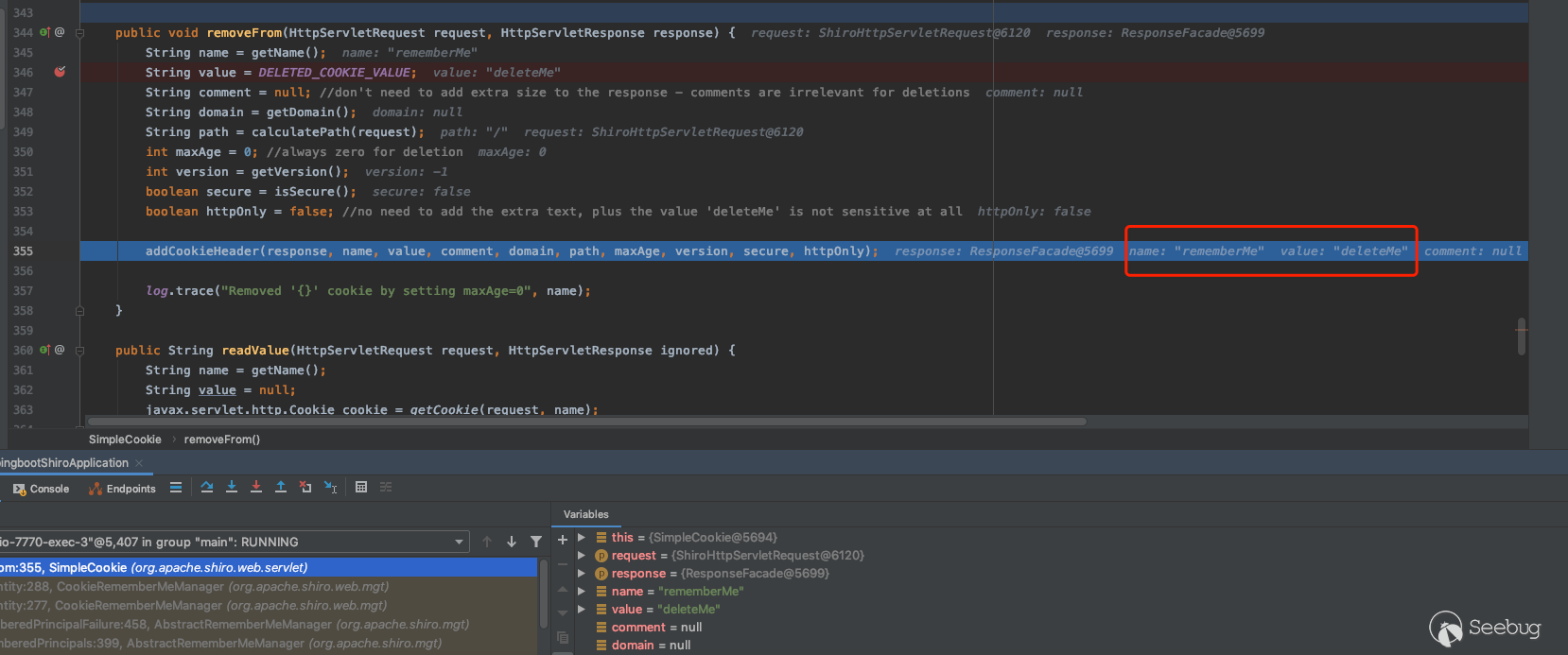Screen dimensions: 1568x655
Task: Switch to the Console tab
Action: pos(42,489)
